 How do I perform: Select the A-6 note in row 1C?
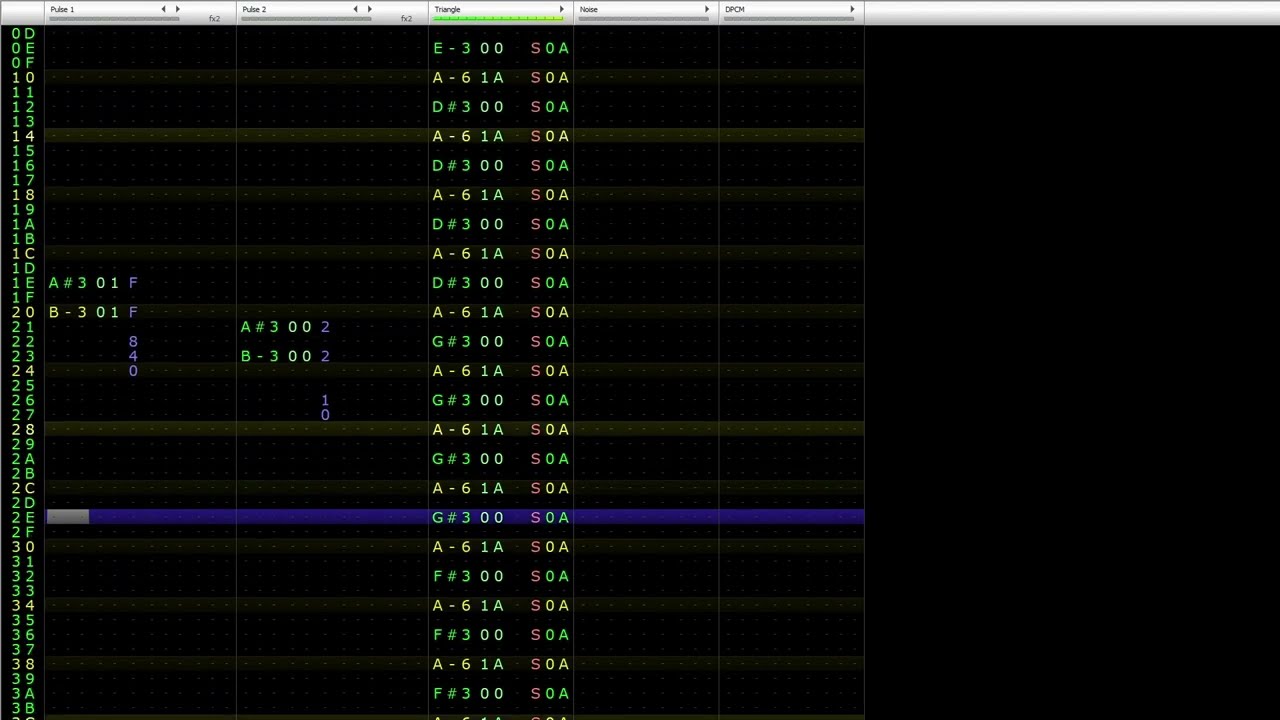[x=451, y=253]
